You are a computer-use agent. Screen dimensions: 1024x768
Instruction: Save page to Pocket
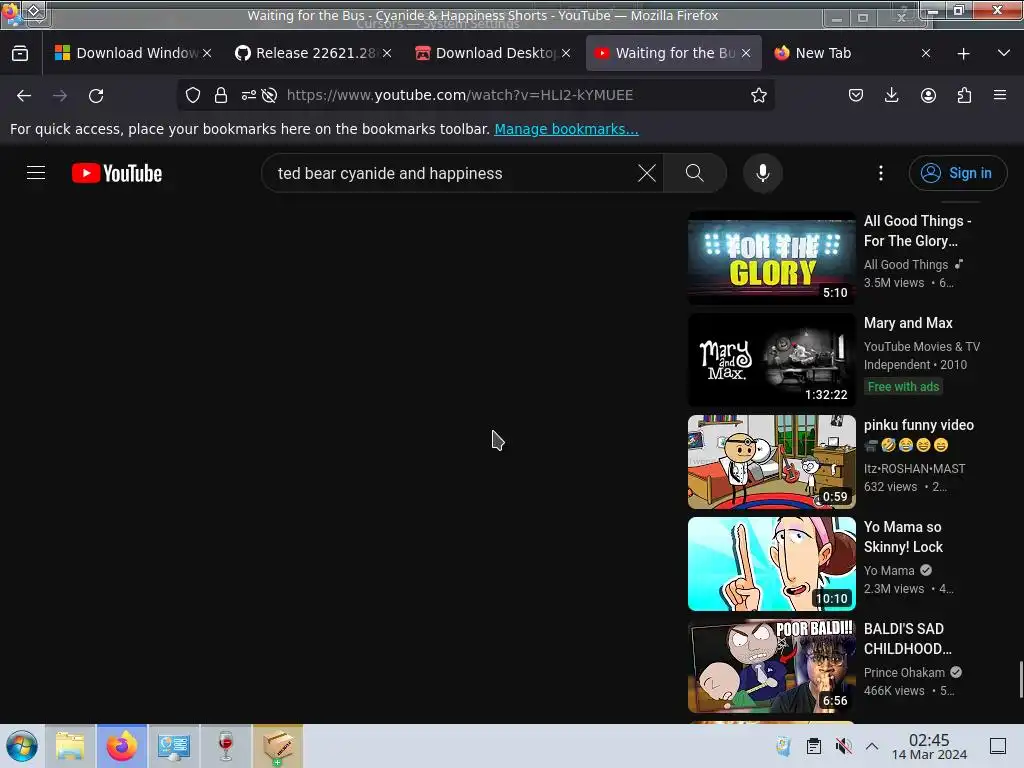[x=856, y=95]
